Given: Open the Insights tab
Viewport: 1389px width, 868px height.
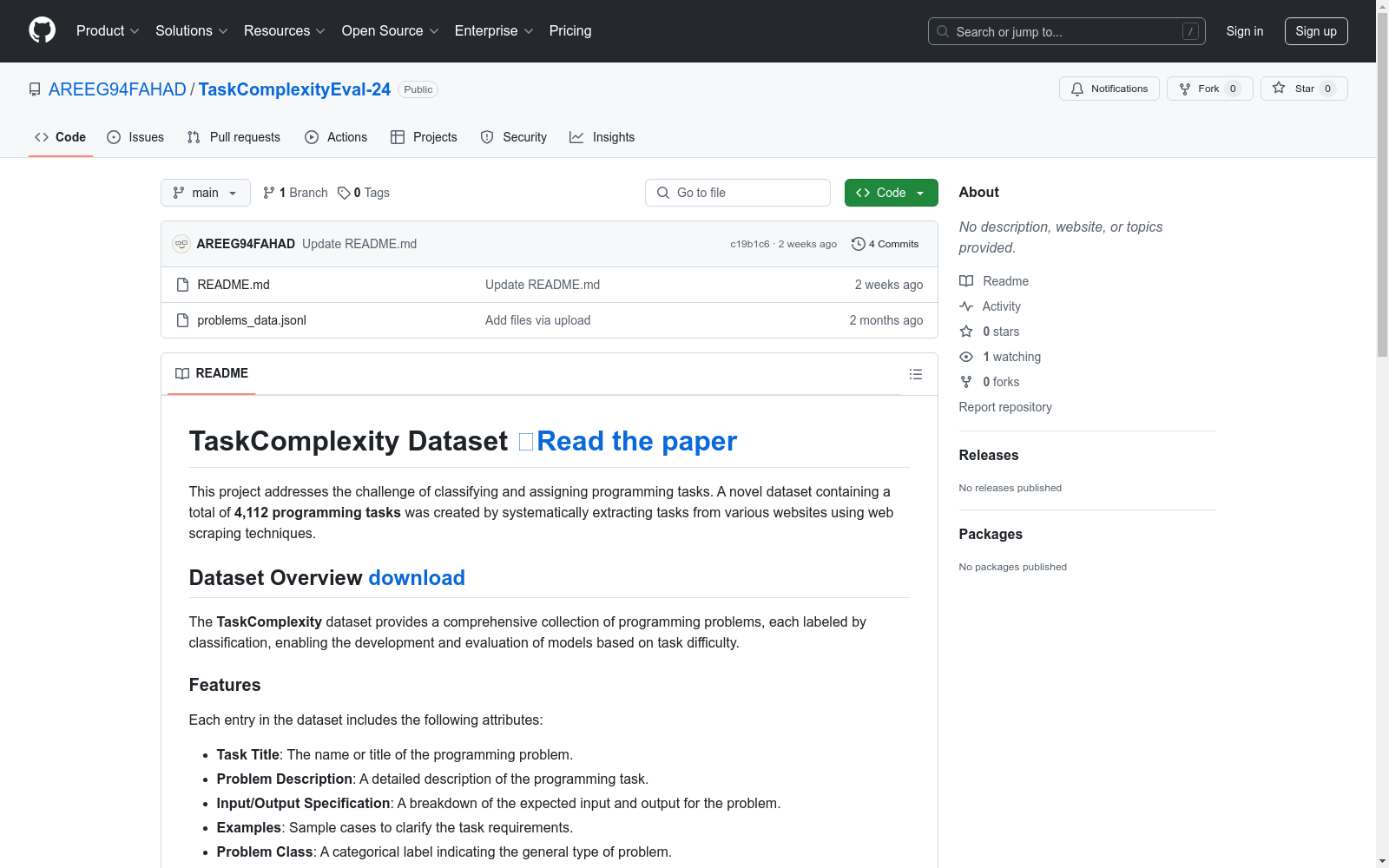Looking at the screenshot, I should coord(602,137).
